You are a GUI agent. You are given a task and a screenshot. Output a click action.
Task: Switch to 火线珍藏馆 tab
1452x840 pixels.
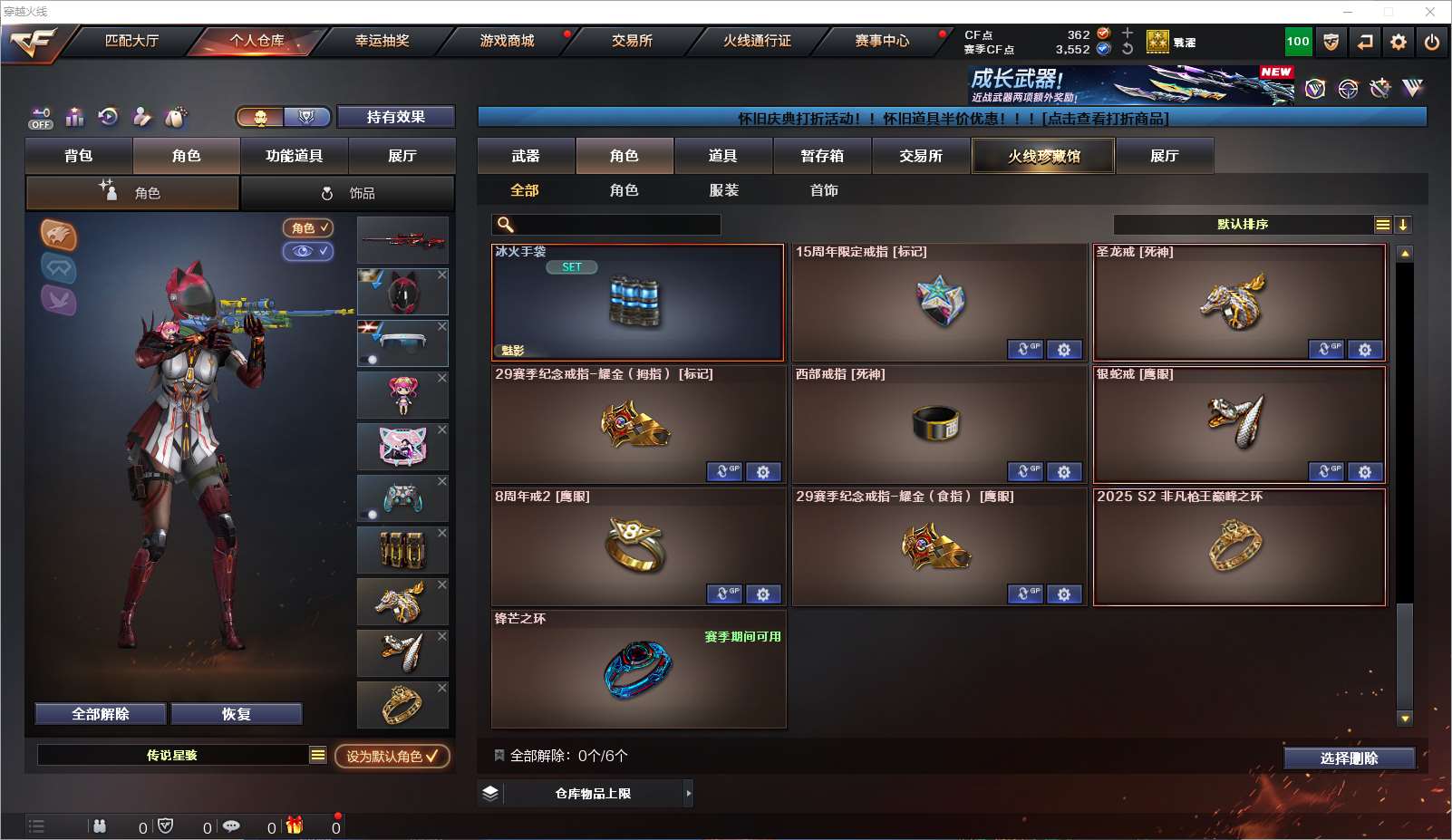click(x=1043, y=156)
